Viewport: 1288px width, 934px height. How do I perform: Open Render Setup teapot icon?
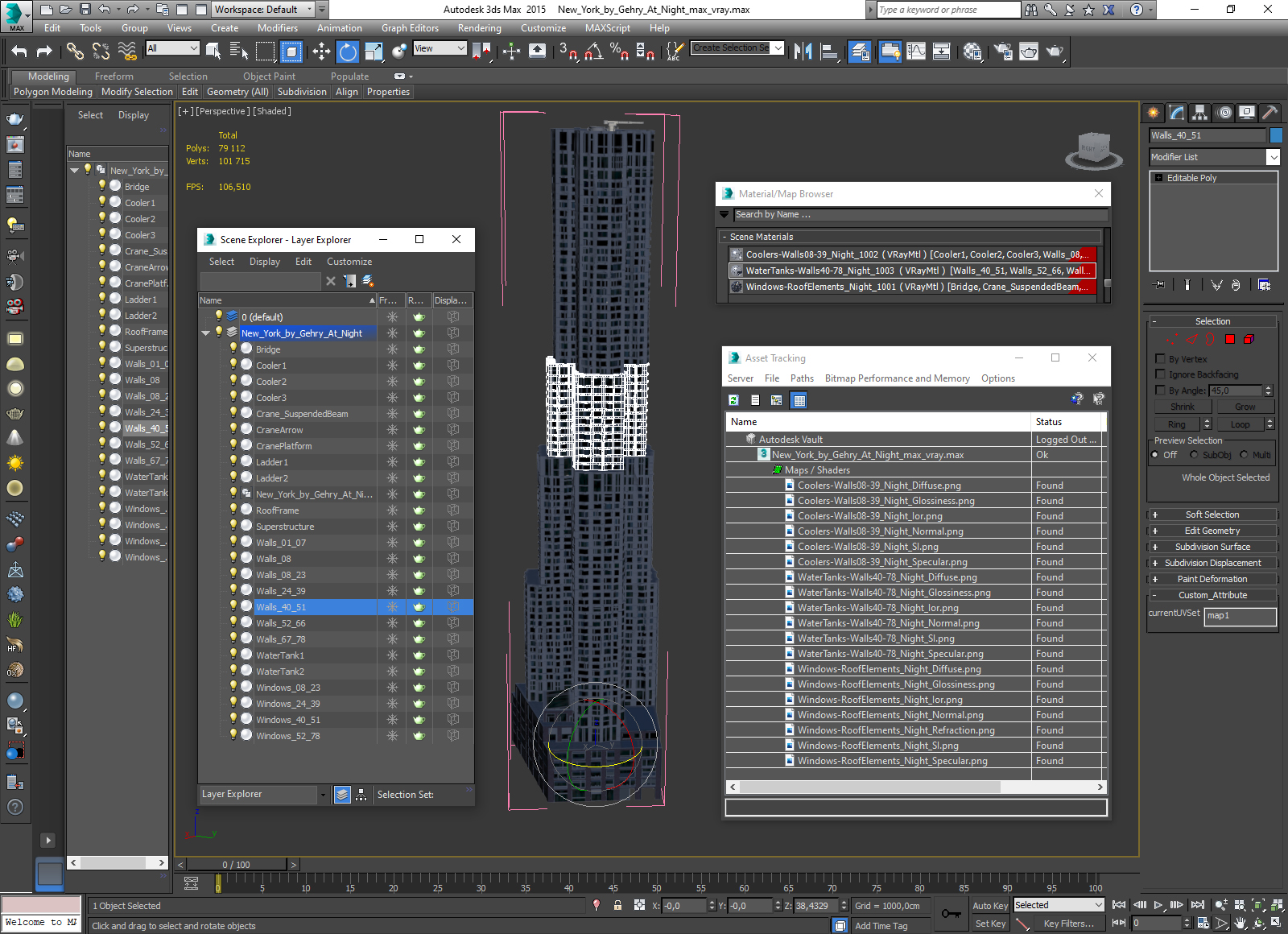pyautogui.click(x=1003, y=52)
